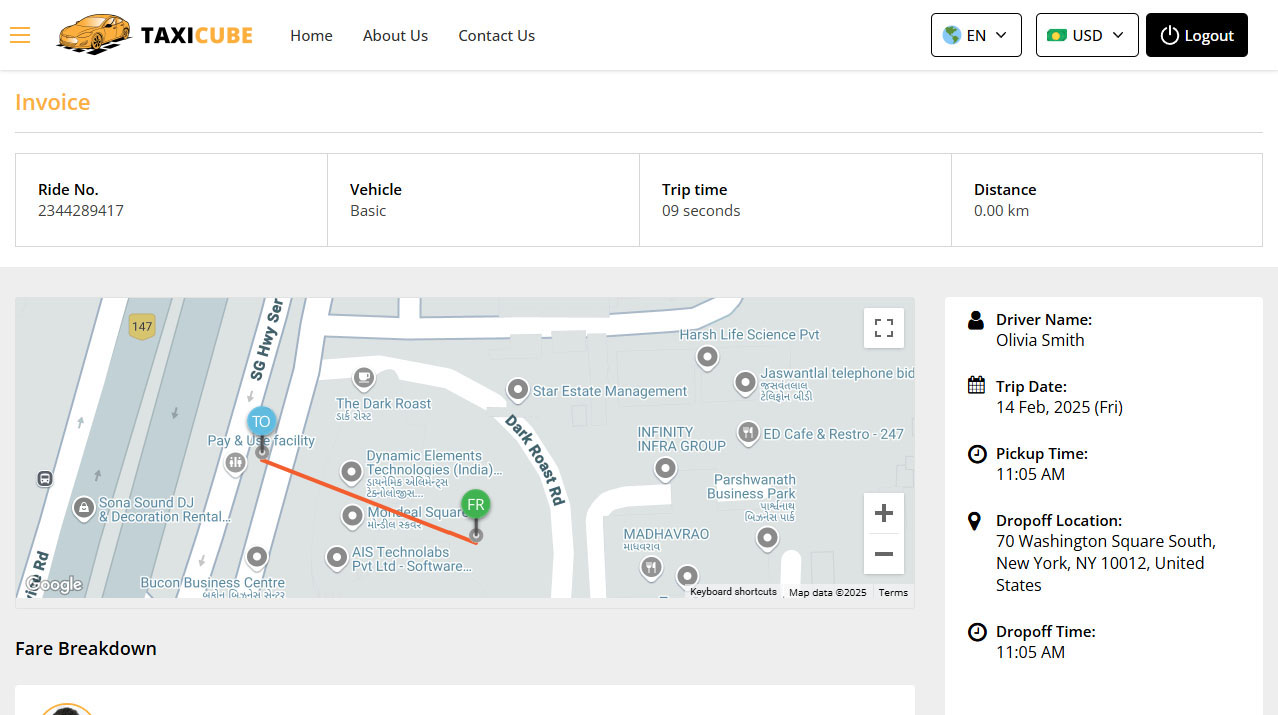Click the clock icon beside Dropoff Time
1278x715 pixels.
pyautogui.click(x=976, y=631)
